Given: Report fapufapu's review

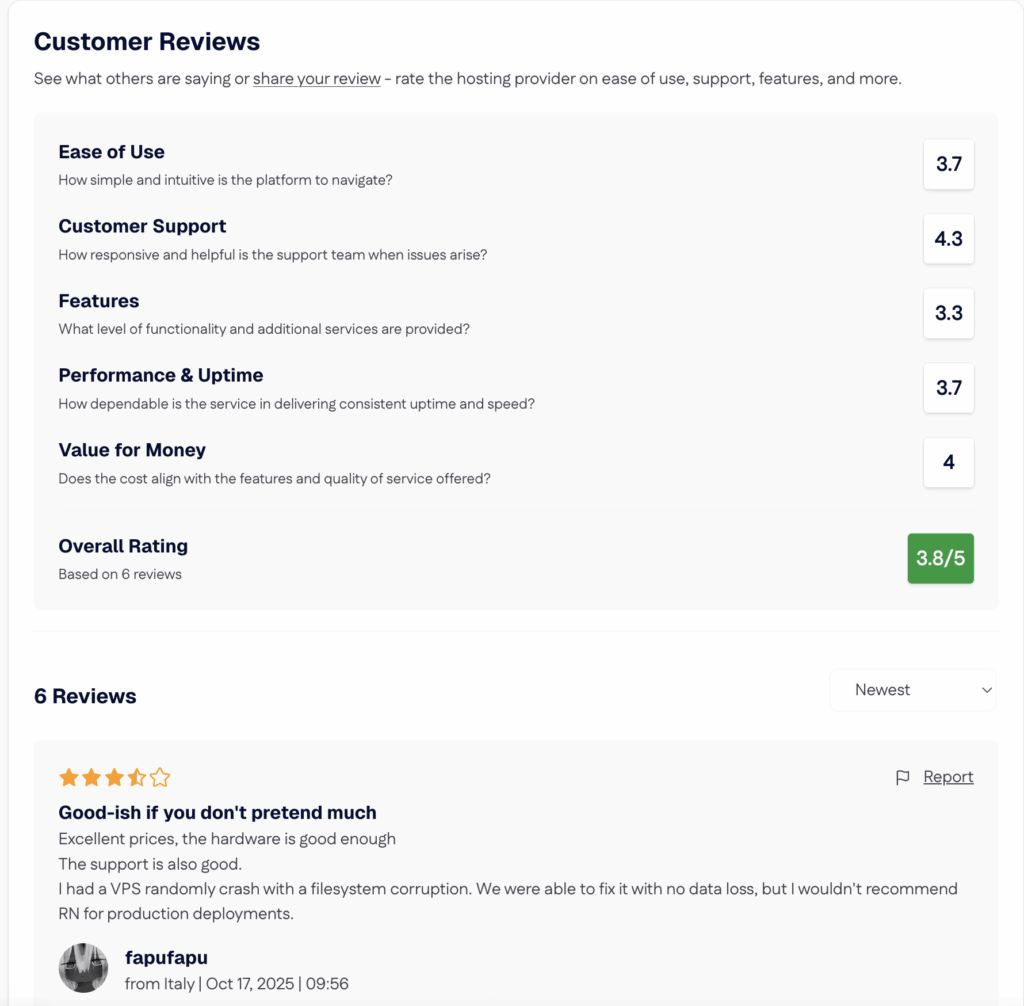Looking at the screenshot, I should coord(947,776).
